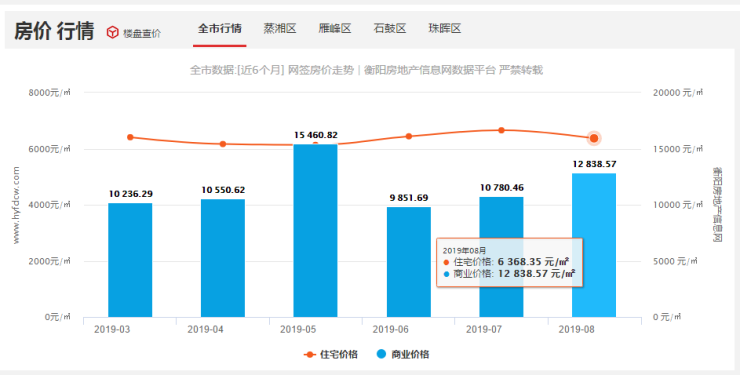Click tooltip line 商业价格: 12 838.57

coord(509,274)
